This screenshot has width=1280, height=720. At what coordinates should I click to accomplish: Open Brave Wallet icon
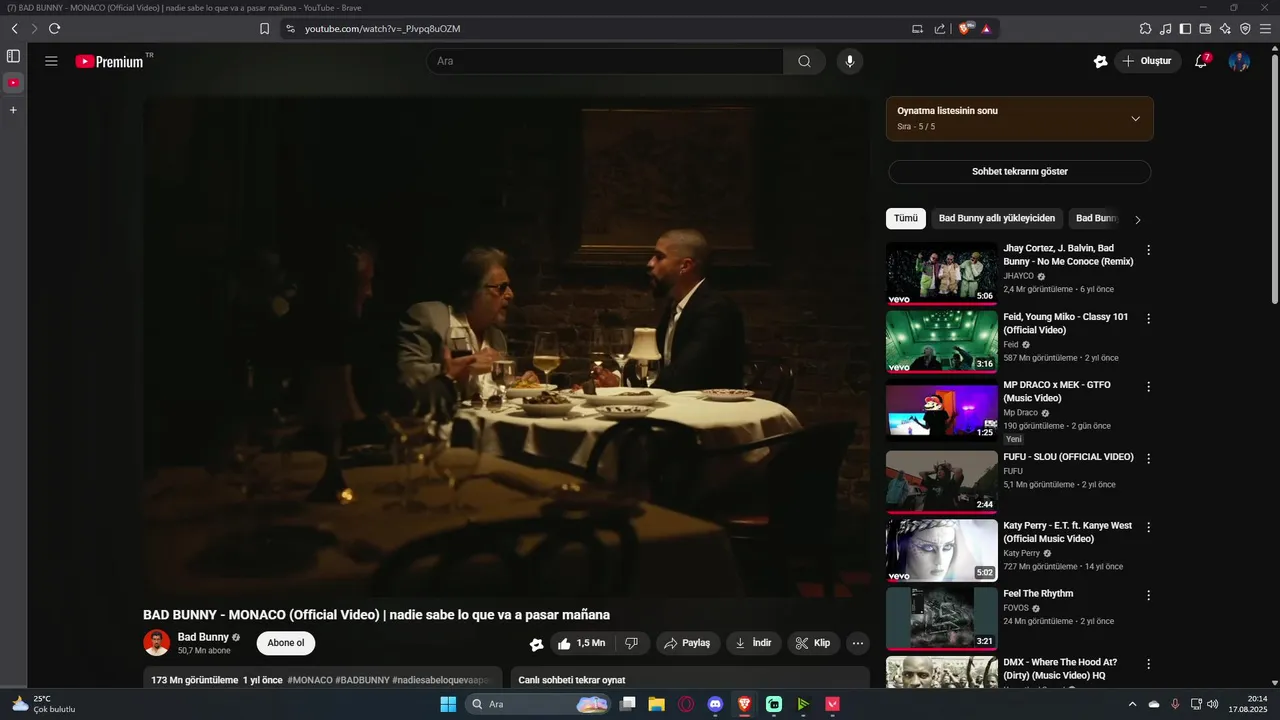tap(1206, 29)
